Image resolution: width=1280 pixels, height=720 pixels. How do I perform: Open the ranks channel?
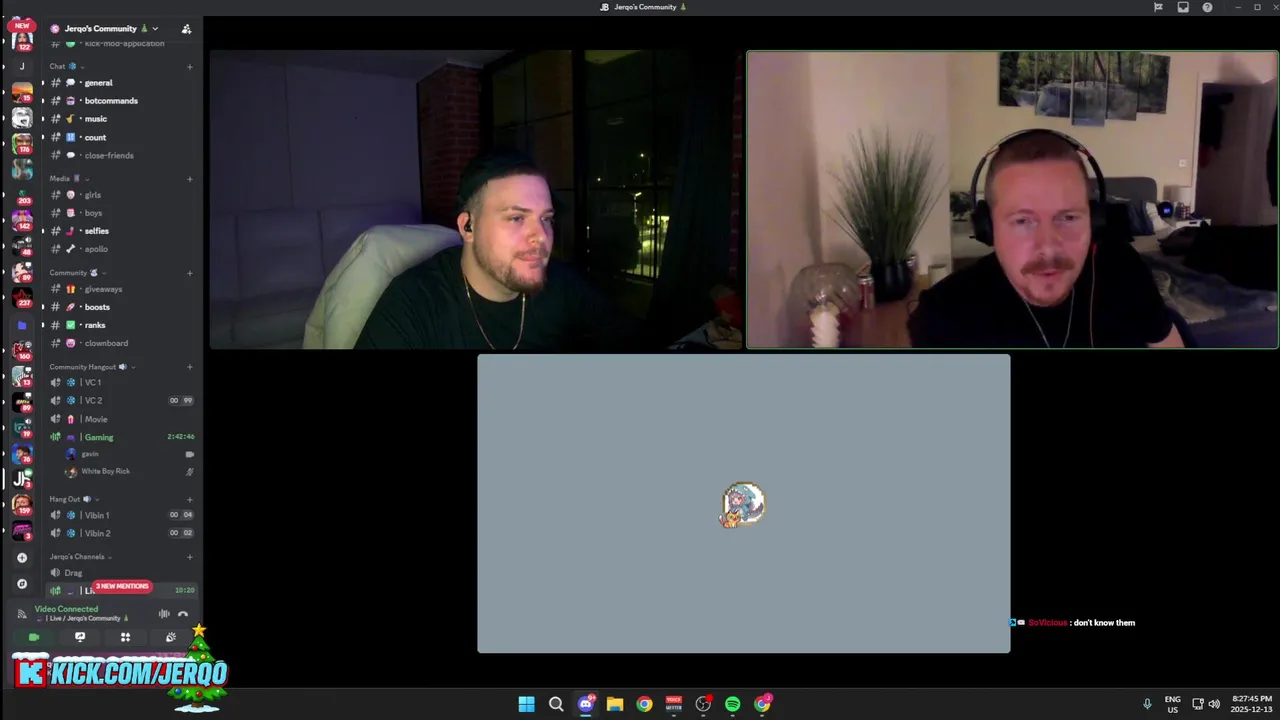point(120,325)
